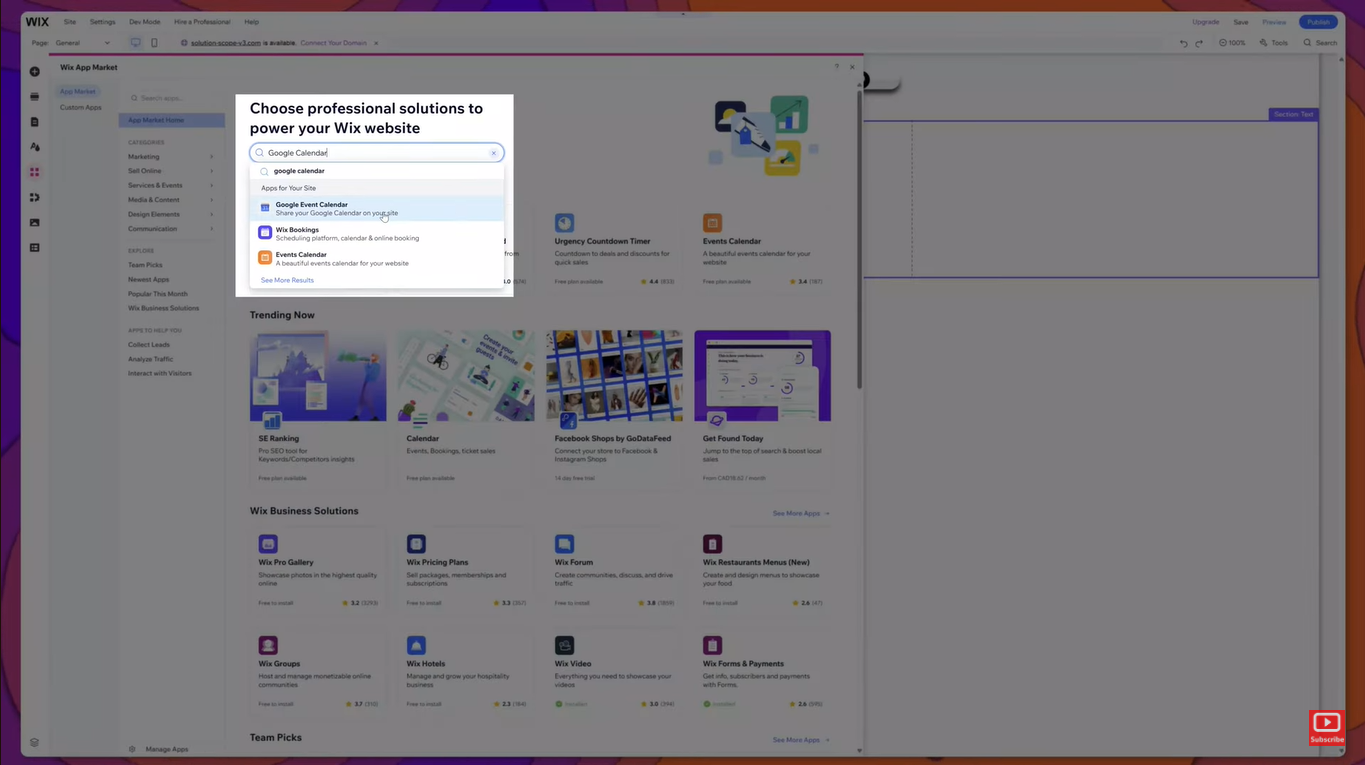Click the Wix Forms & Payments app icon
The height and width of the screenshot is (765, 1365).
coord(712,645)
